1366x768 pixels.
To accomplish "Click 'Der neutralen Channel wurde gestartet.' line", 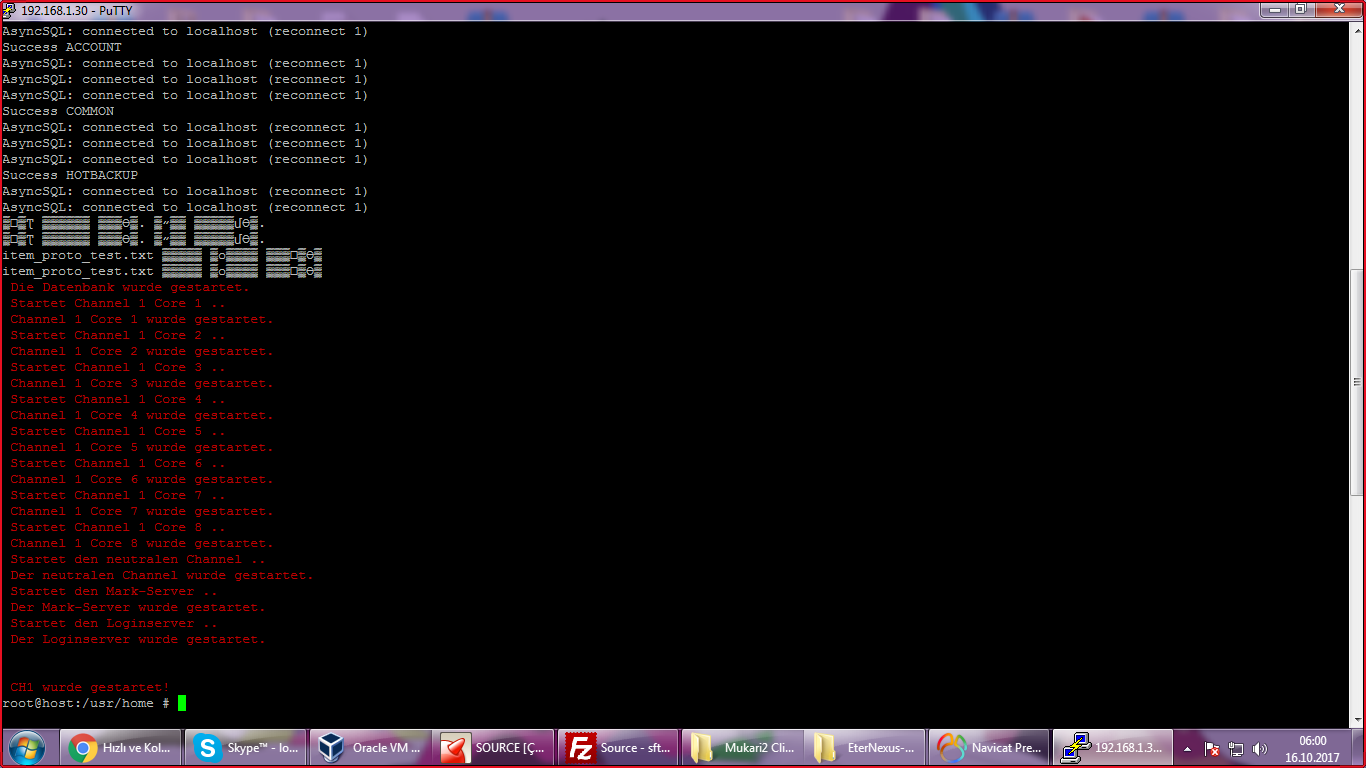I will pos(162,575).
